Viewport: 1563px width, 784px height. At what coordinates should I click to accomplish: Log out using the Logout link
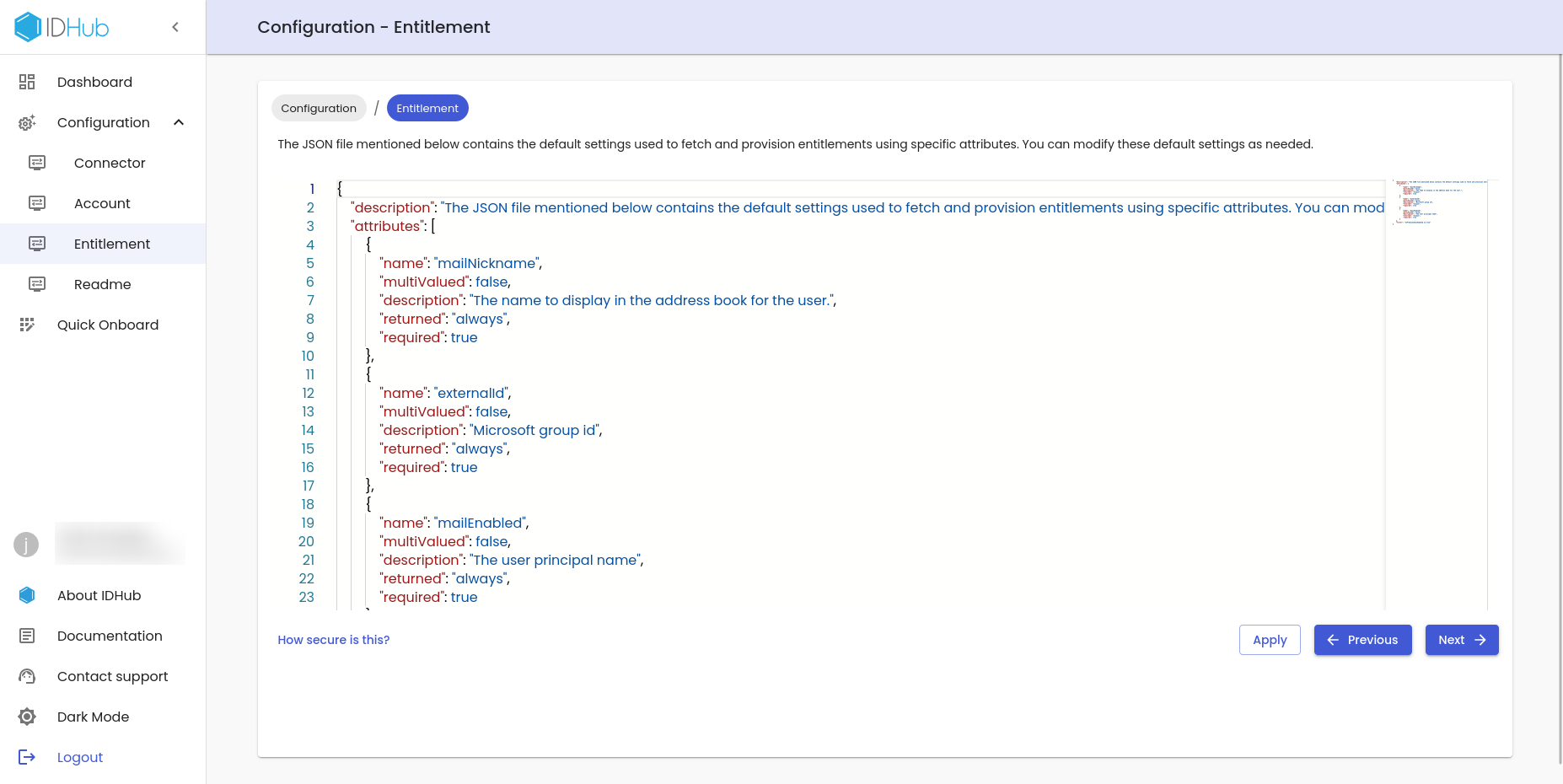80,757
